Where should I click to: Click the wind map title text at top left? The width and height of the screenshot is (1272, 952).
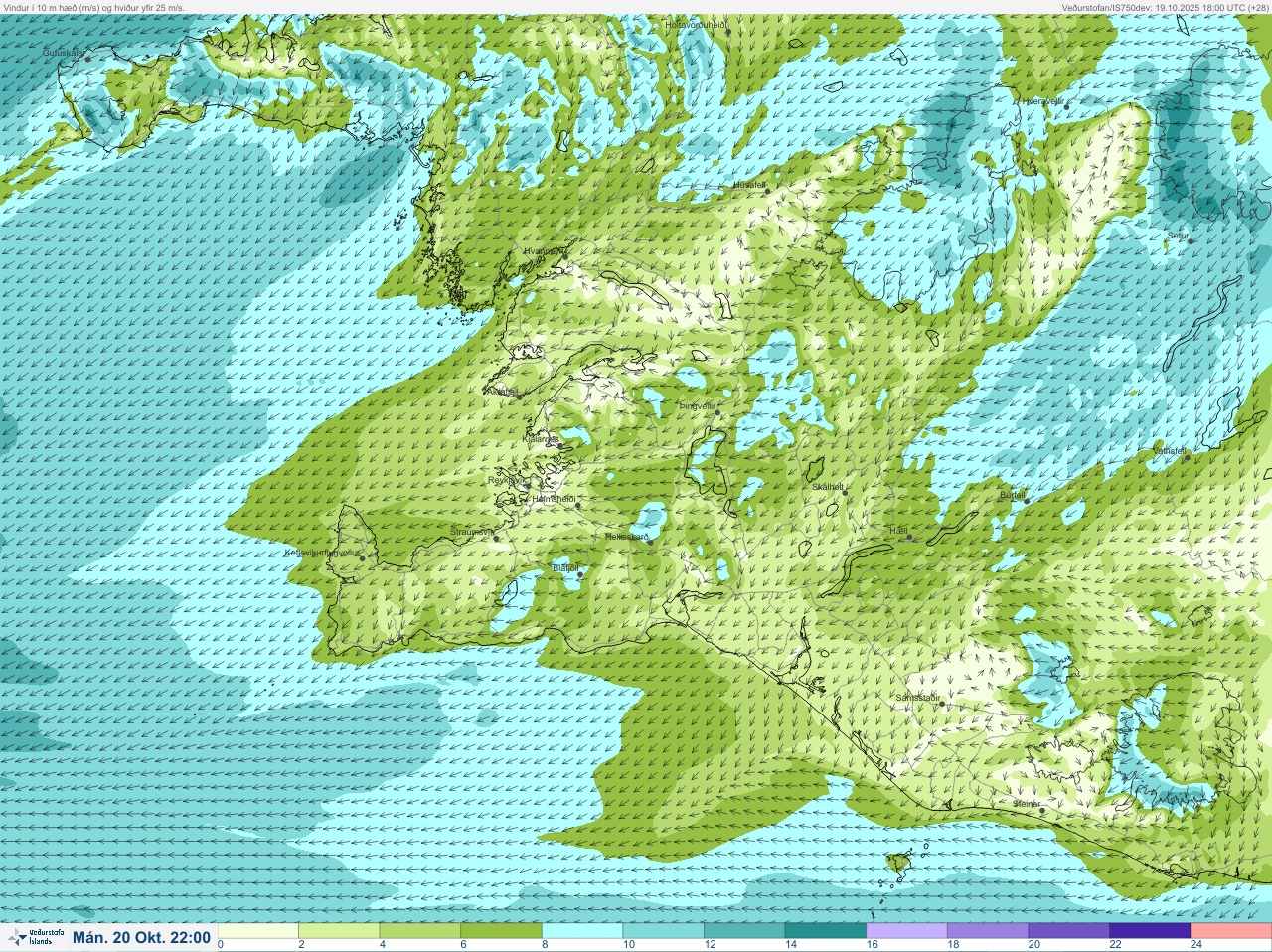[93, 7]
